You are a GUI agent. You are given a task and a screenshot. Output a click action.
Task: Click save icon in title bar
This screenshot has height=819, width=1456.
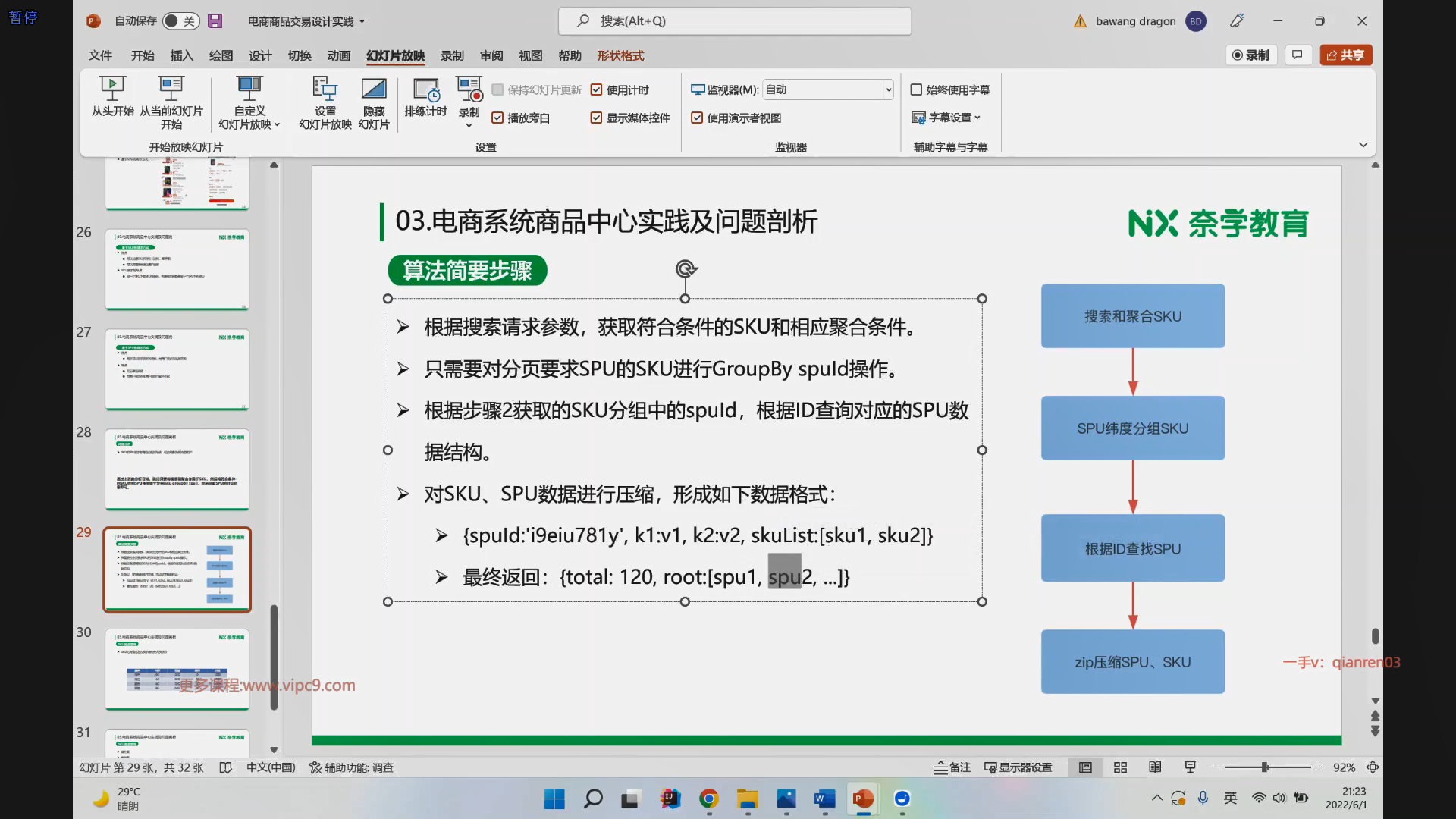(215, 21)
